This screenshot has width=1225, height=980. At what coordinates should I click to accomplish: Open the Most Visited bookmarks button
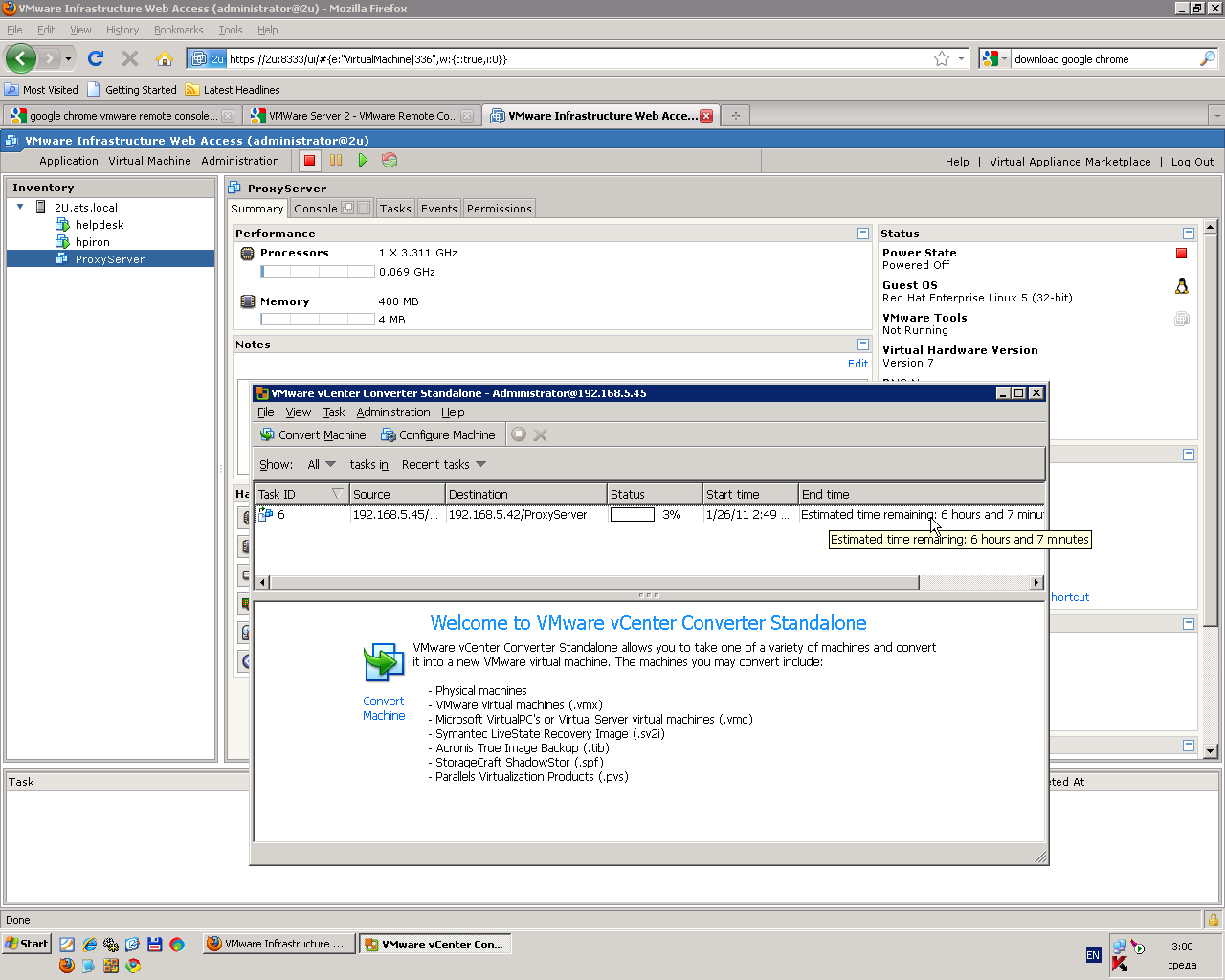point(42,90)
